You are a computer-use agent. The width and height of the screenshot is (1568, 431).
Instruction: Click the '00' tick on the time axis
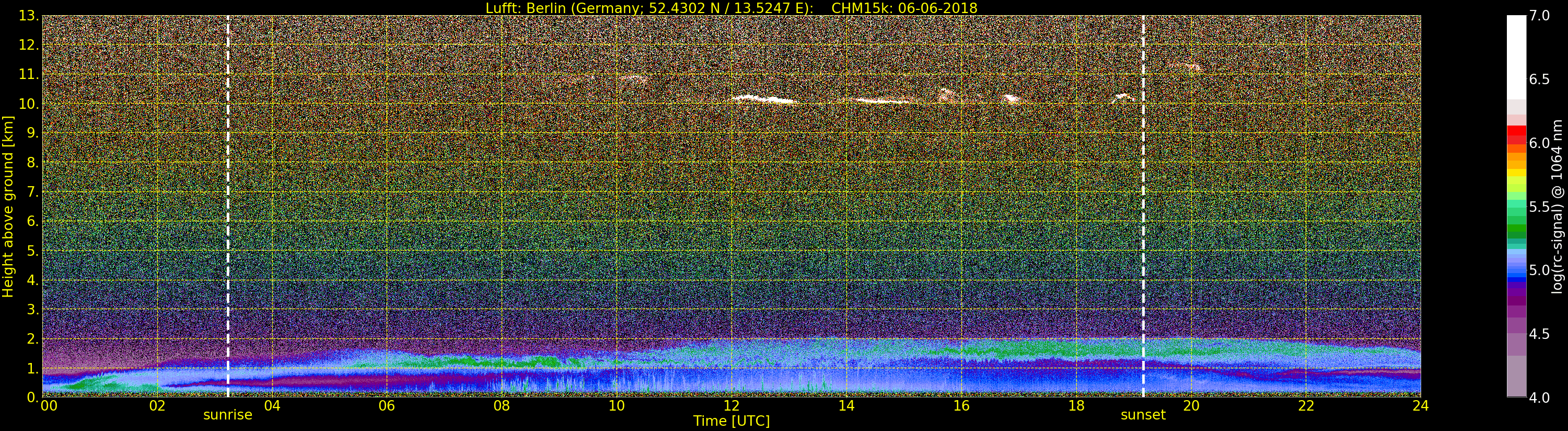click(x=49, y=405)
